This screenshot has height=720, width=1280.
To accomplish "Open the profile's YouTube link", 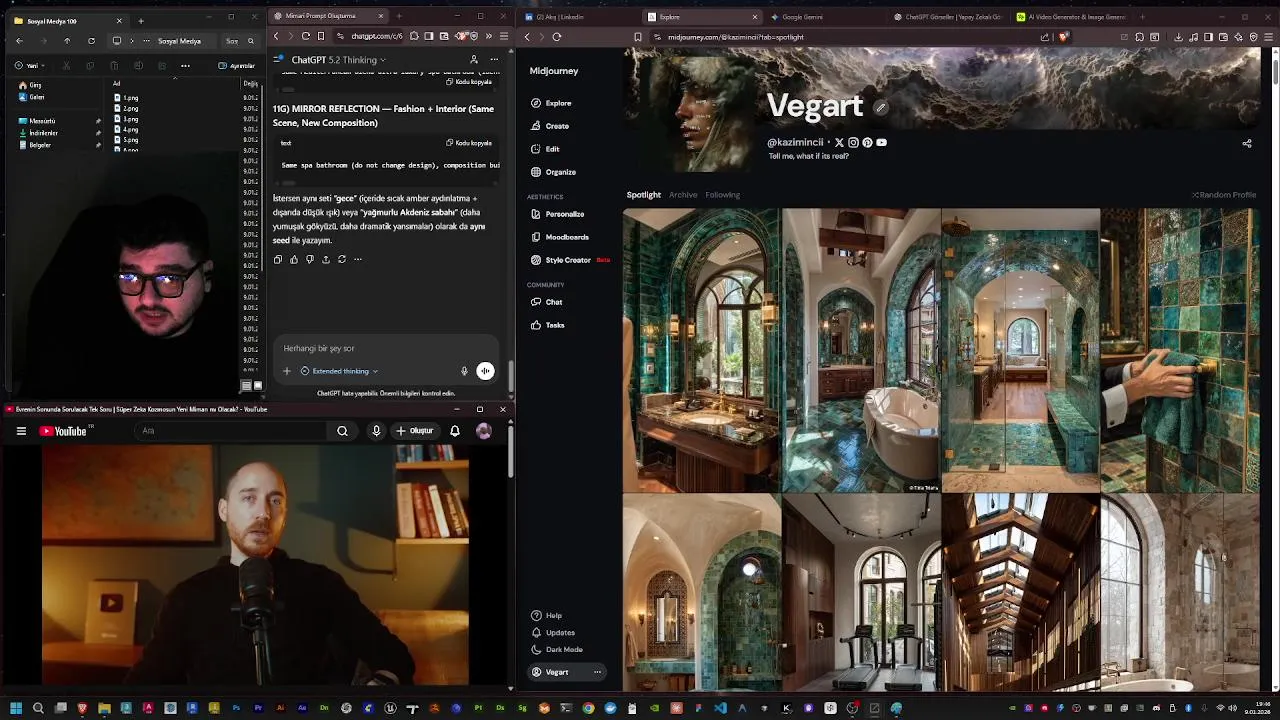I will pos(881,143).
